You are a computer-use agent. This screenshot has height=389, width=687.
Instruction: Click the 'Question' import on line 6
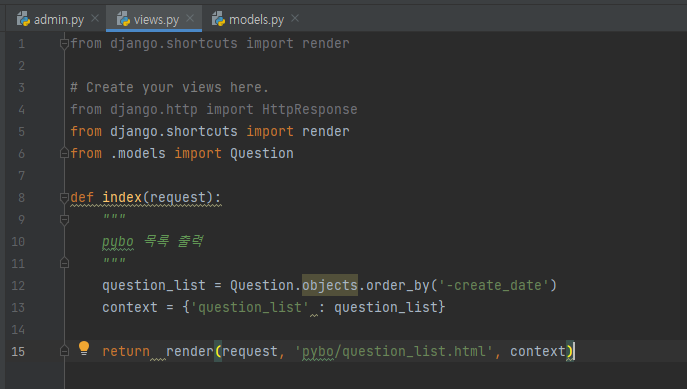(x=262, y=153)
